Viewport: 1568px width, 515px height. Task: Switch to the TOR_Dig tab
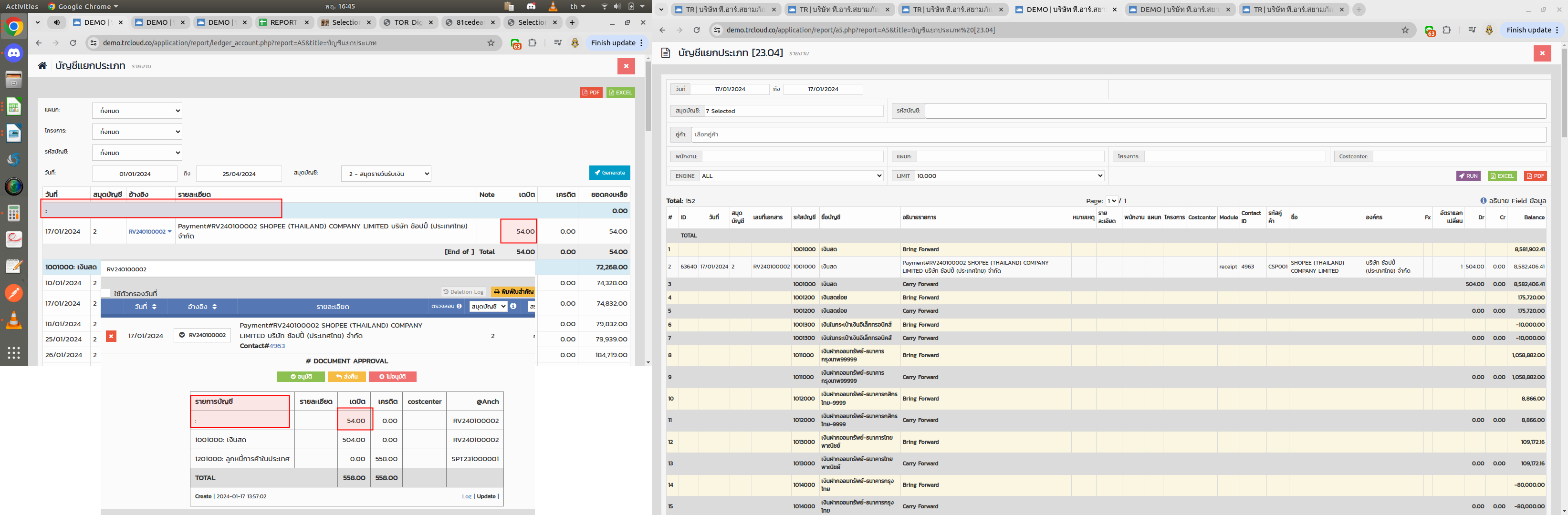click(408, 22)
